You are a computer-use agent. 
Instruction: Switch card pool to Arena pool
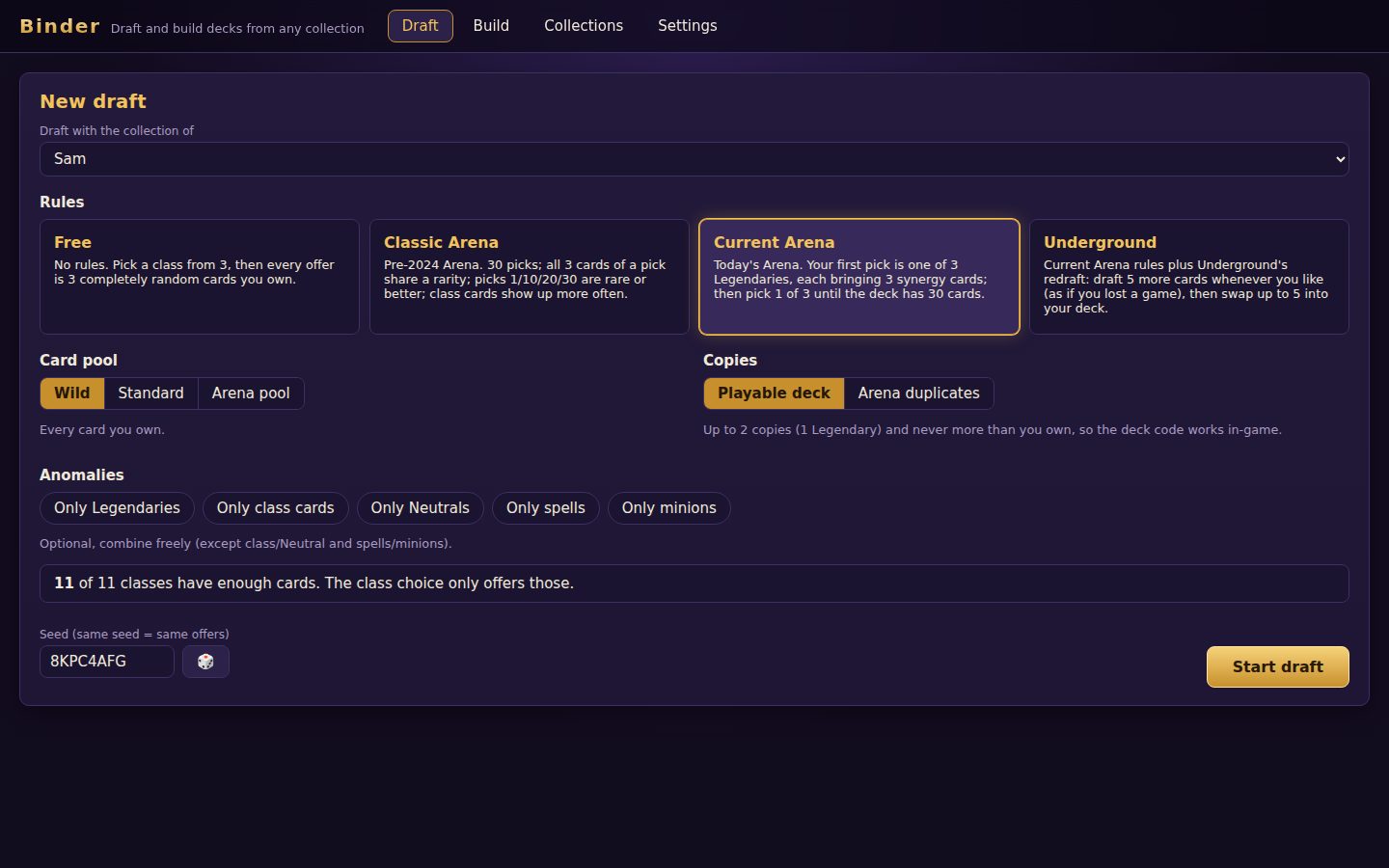(251, 393)
